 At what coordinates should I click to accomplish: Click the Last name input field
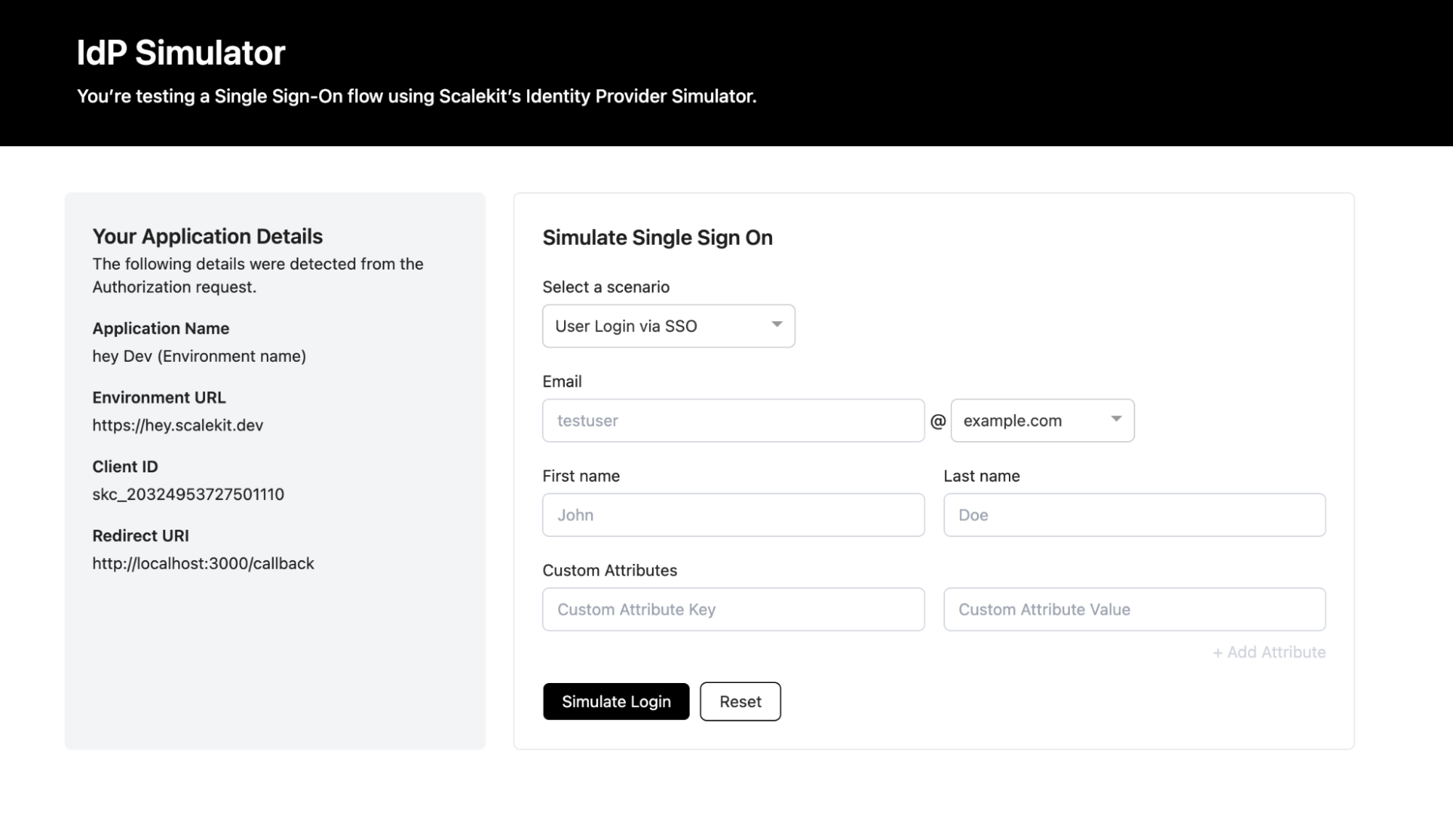click(1134, 514)
